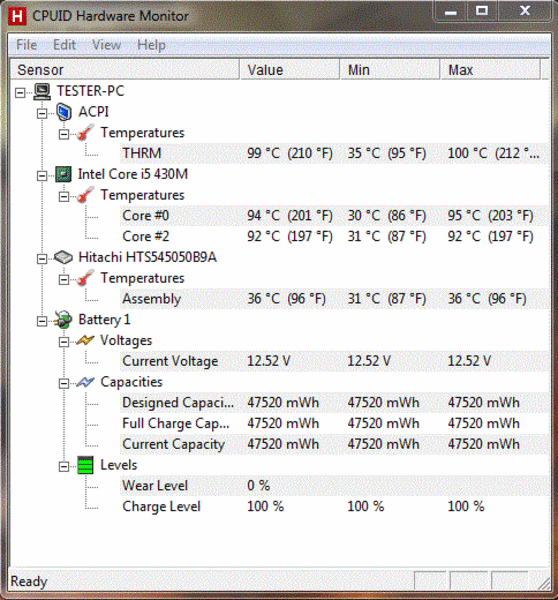Collapse the Levels group
558x600 pixels.
click(x=64, y=466)
